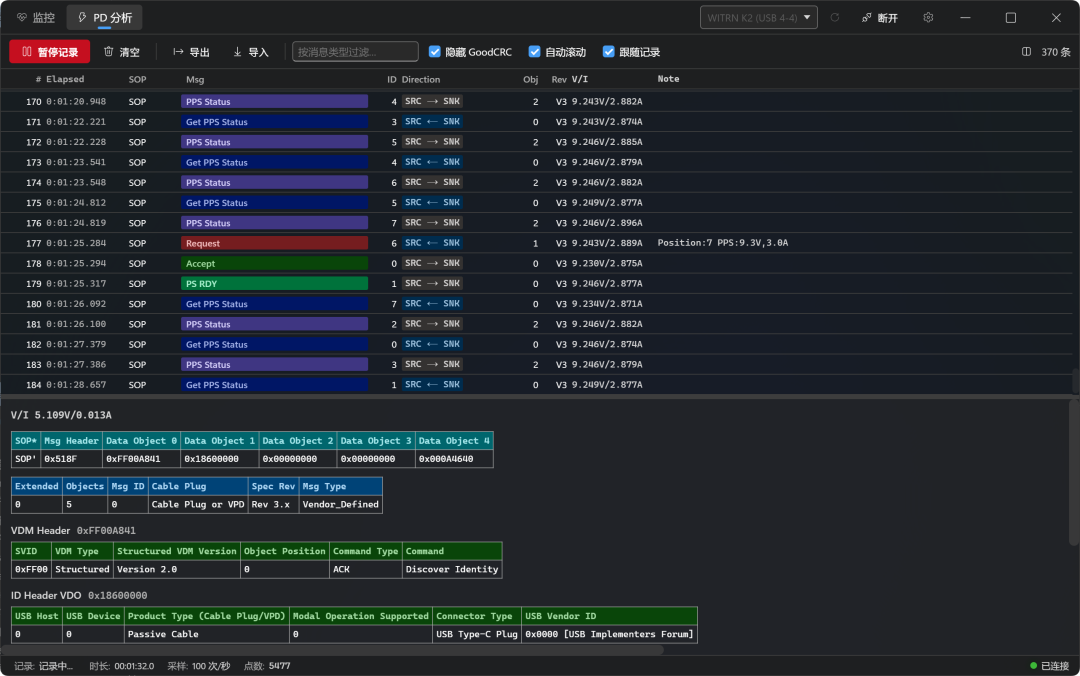Select Get PPS Status in row 171
Image resolution: width=1080 pixels, height=676 pixels.
tap(274, 122)
